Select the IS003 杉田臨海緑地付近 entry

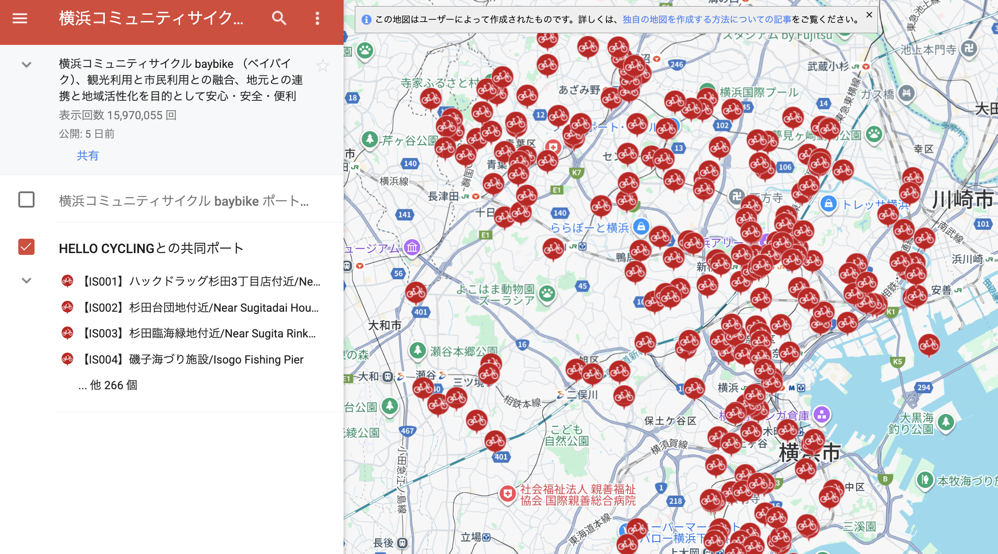pyautogui.click(x=197, y=333)
